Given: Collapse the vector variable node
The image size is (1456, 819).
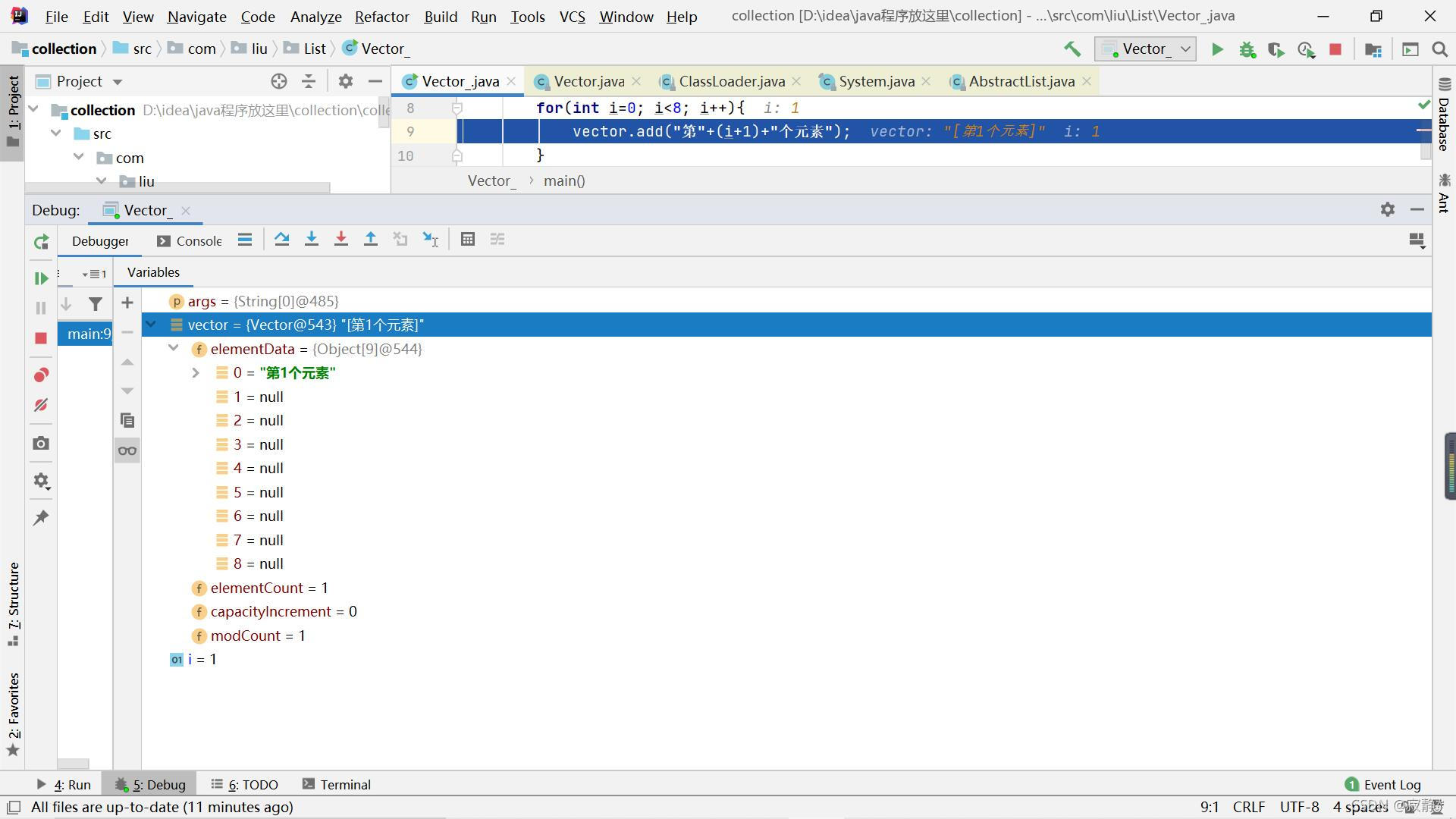Looking at the screenshot, I should (x=151, y=325).
